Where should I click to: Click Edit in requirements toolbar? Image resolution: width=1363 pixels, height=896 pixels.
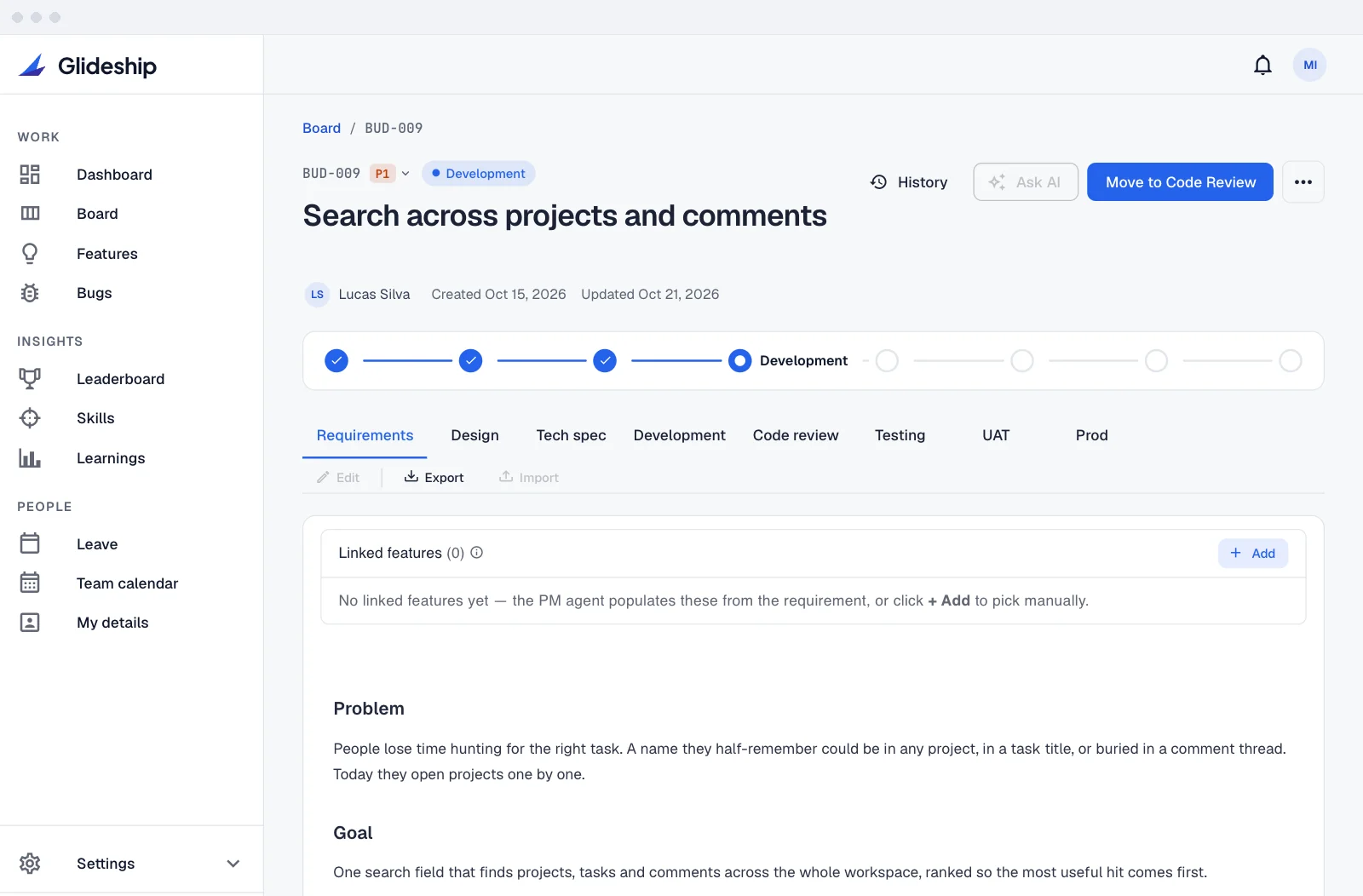click(338, 477)
